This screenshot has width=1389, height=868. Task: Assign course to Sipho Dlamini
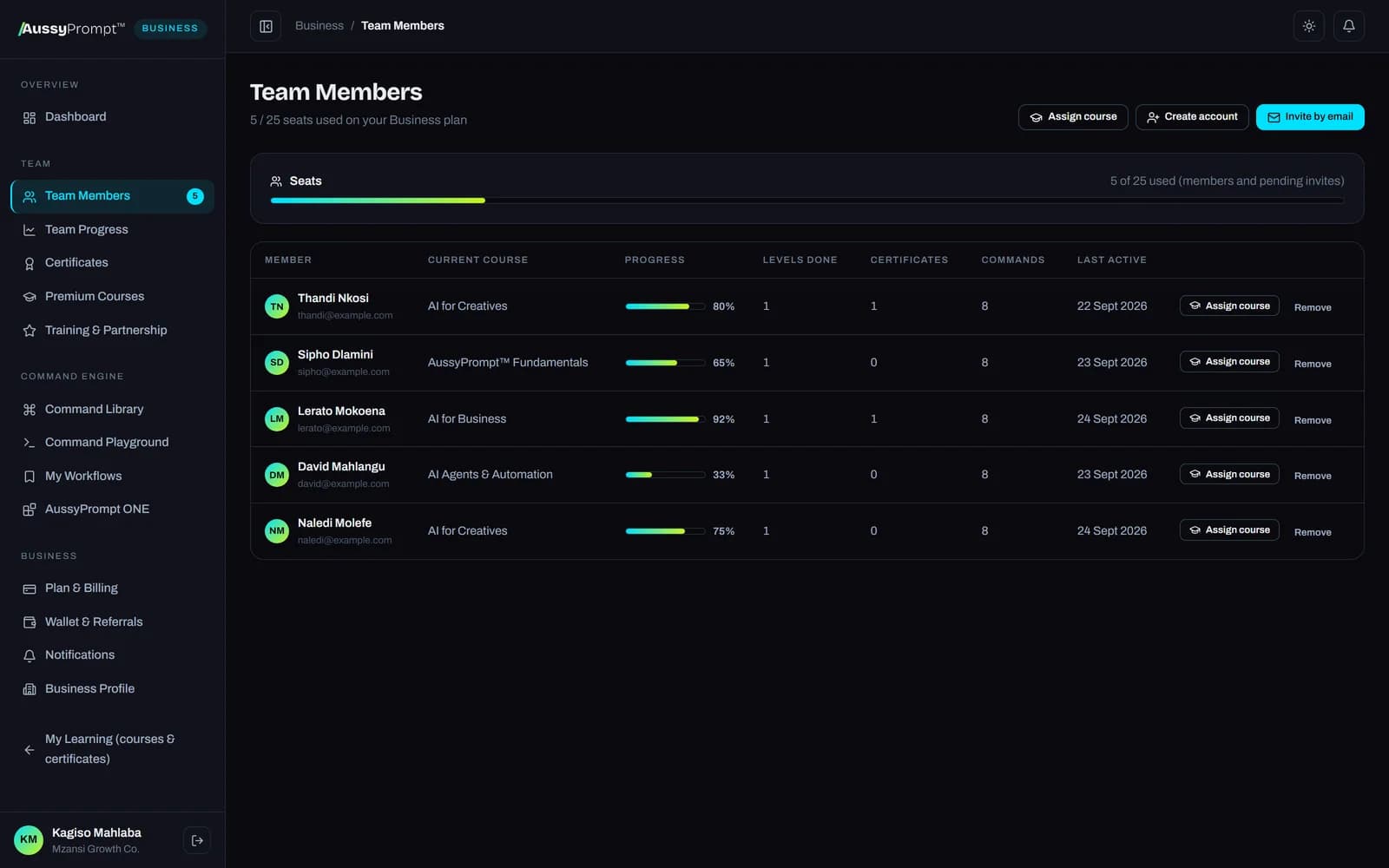[x=1229, y=362]
